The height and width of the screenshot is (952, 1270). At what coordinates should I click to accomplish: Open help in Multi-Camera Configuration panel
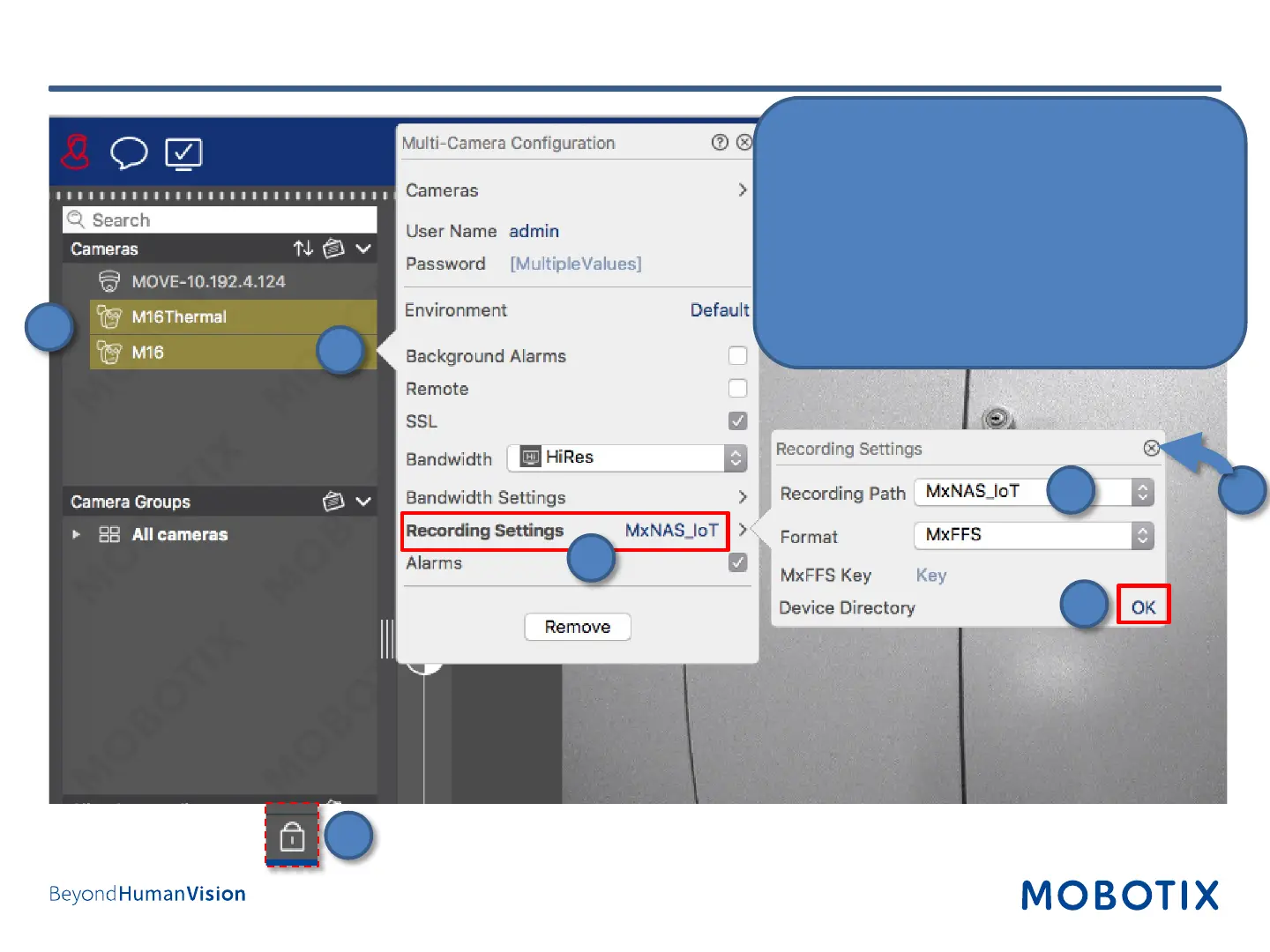721,142
